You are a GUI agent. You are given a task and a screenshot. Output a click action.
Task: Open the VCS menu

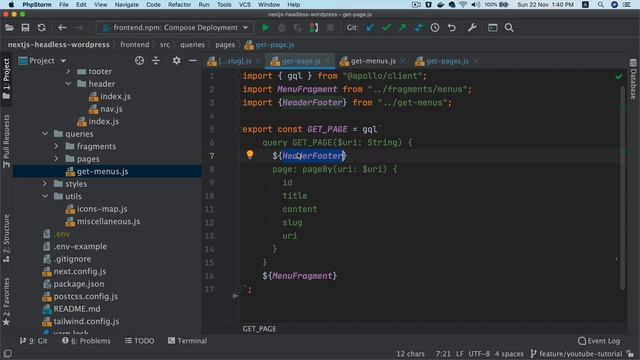[244, 4]
